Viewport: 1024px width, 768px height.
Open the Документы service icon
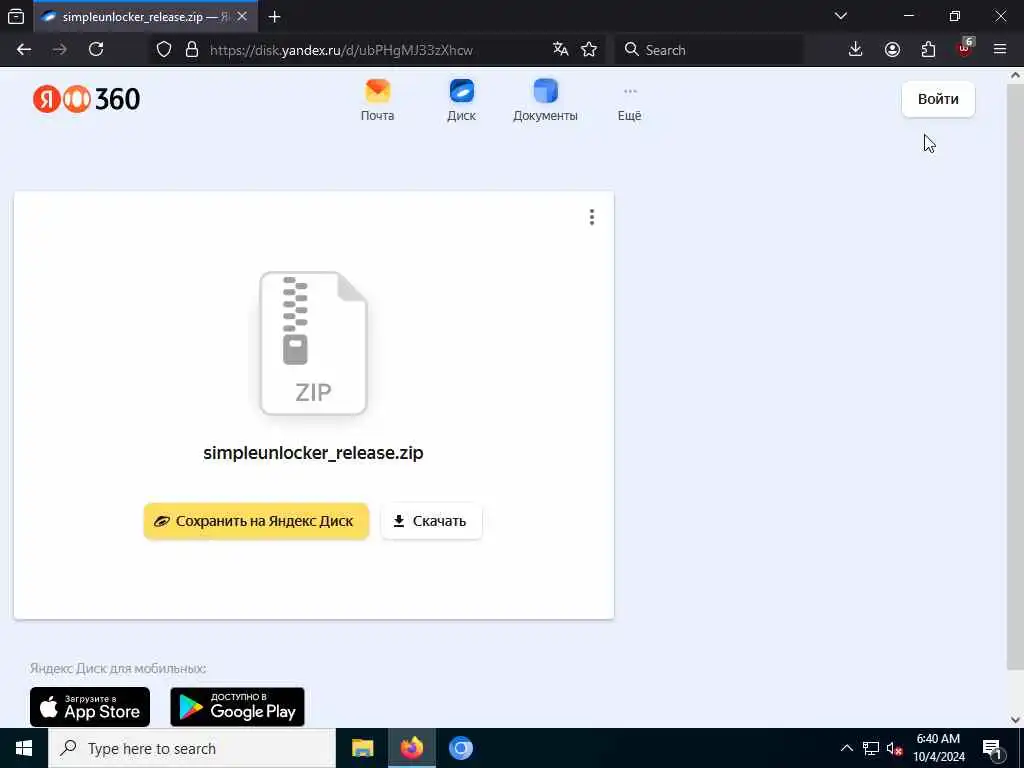click(x=545, y=100)
